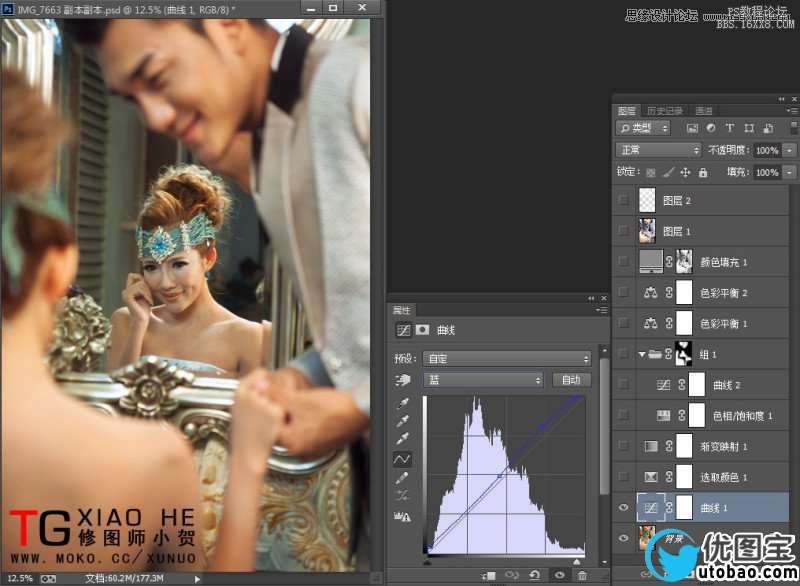Filter layers by shape icon
Screen dimensions: 800x586
click(x=749, y=128)
